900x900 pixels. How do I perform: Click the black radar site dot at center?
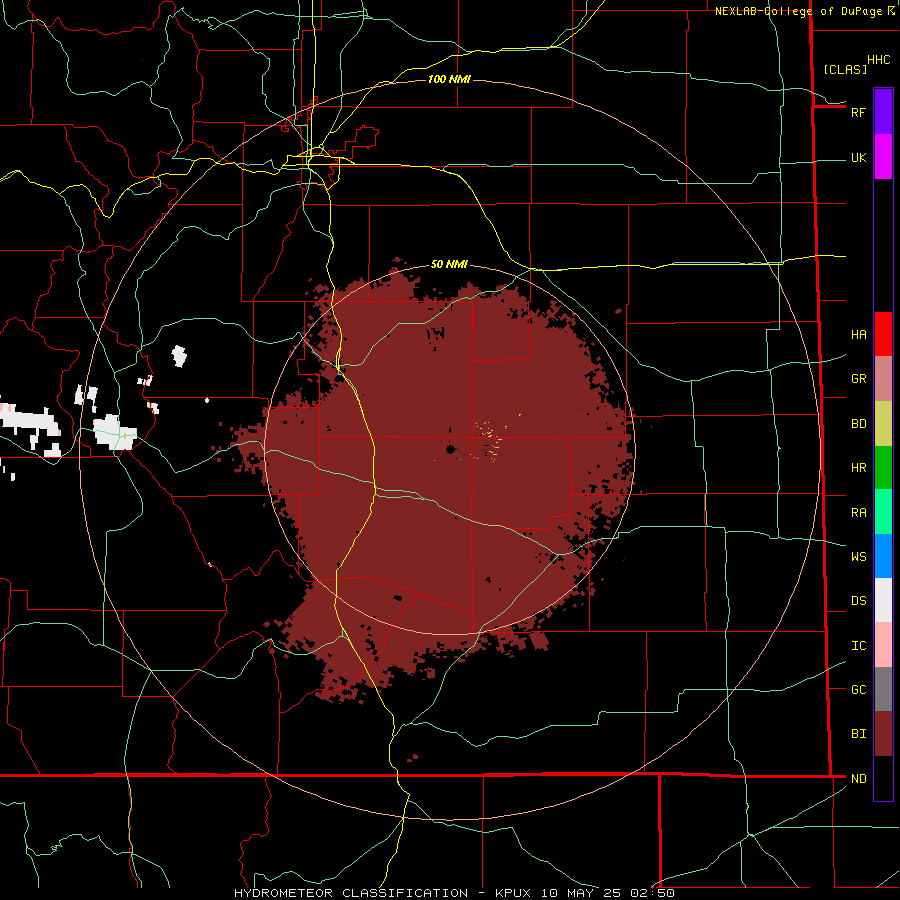click(x=450, y=449)
